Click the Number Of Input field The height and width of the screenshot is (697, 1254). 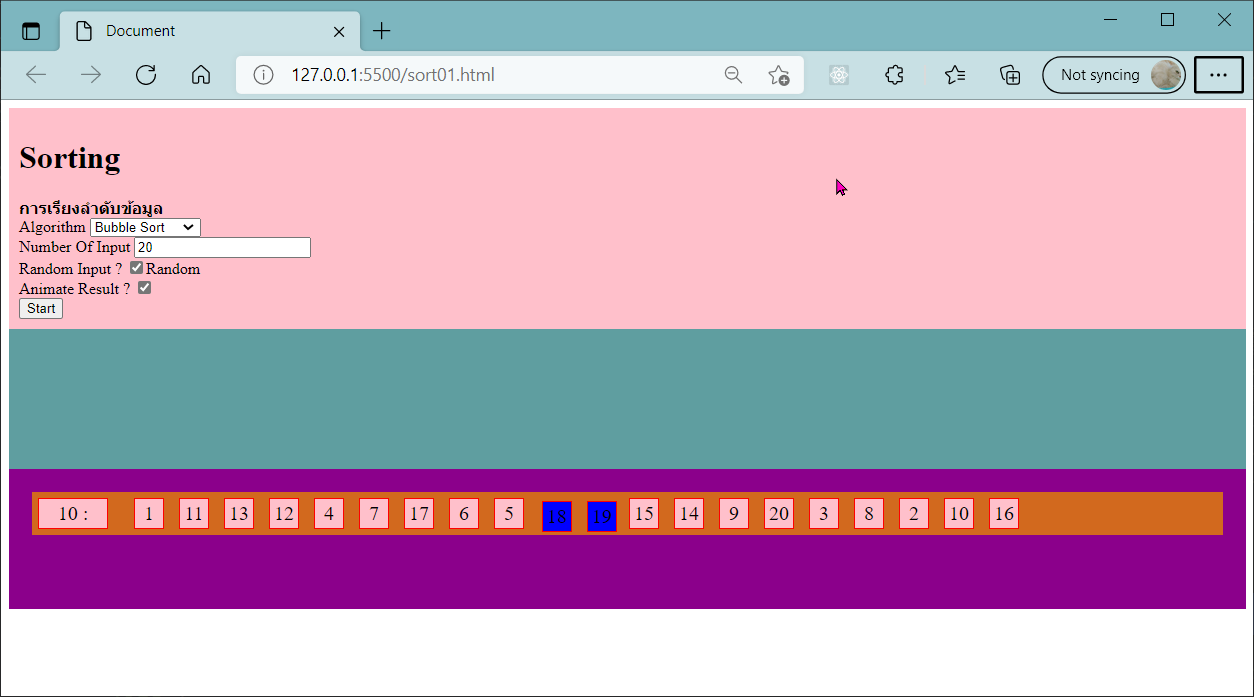[223, 247]
